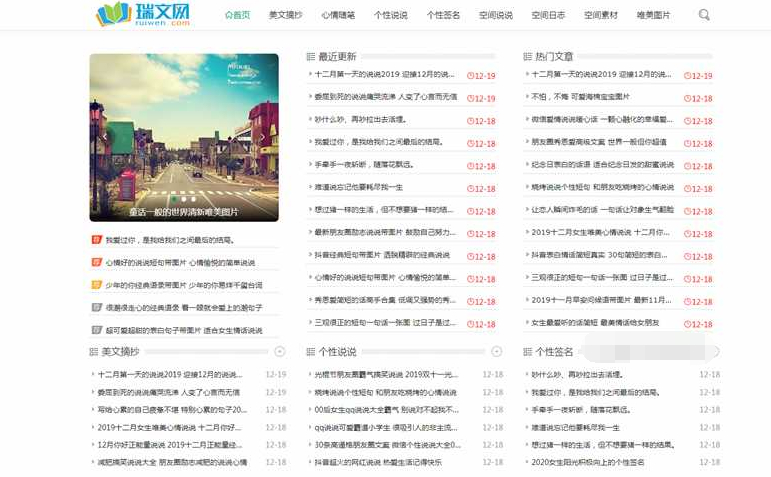This screenshot has width=771, height=477.
Task: Click the 热门文章 section heading
Action: coord(554,57)
